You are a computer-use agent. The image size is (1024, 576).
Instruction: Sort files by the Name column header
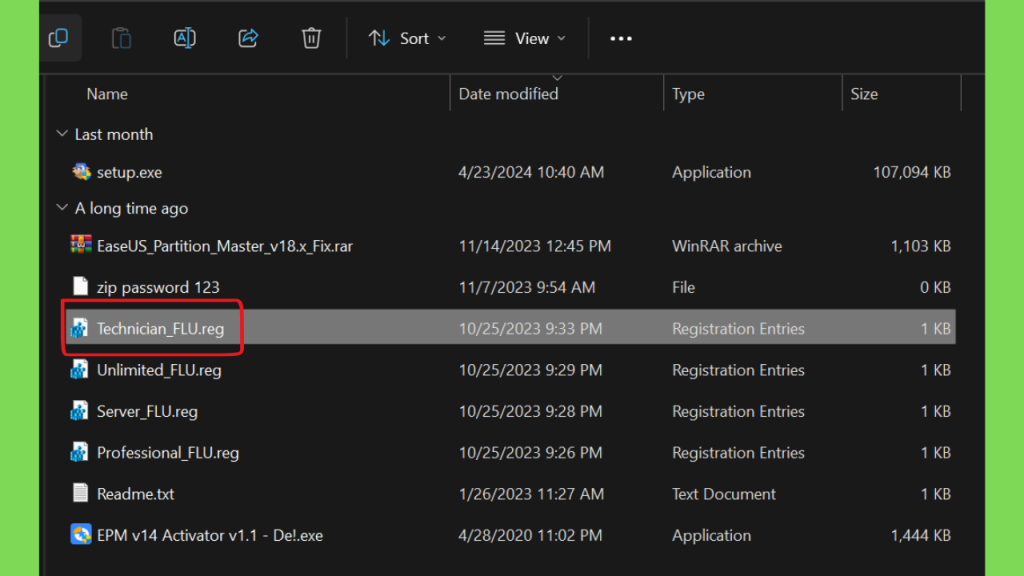tap(107, 94)
